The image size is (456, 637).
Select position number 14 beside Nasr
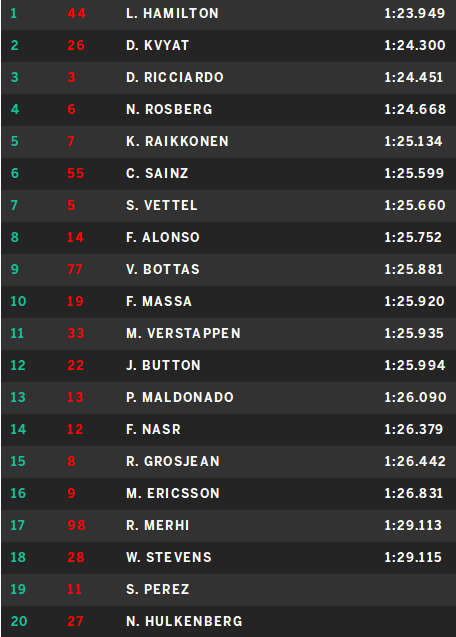tap(18, 429)
